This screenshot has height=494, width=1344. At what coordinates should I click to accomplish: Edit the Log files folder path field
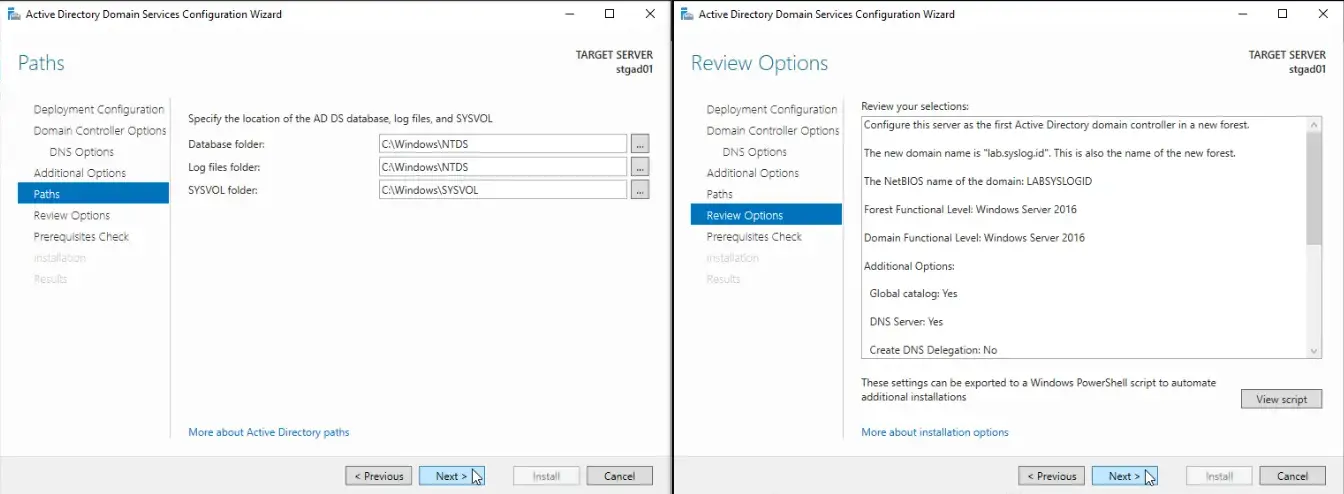pos(503,167)
